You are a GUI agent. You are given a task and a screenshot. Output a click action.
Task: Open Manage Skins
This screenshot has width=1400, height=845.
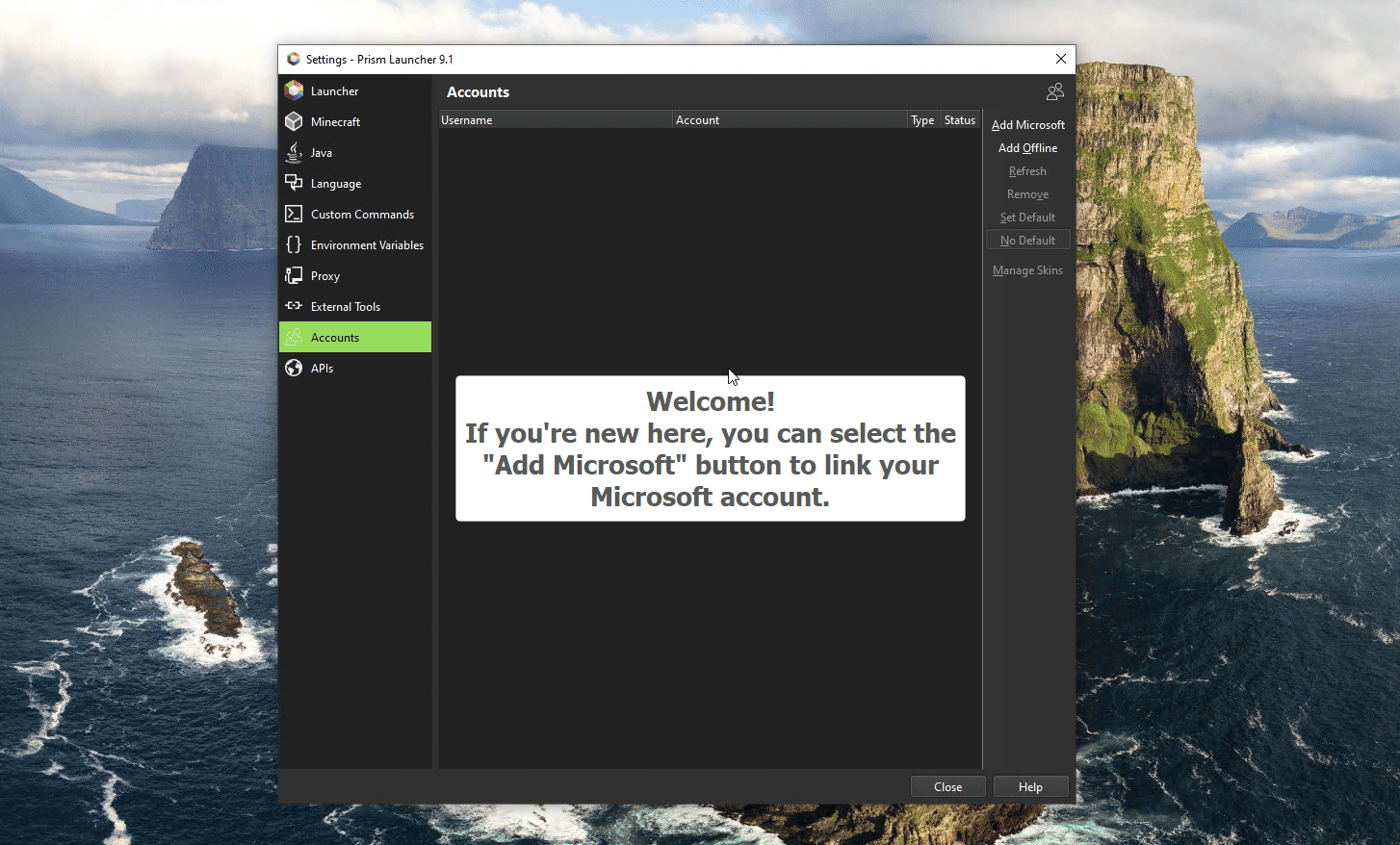1027,270
